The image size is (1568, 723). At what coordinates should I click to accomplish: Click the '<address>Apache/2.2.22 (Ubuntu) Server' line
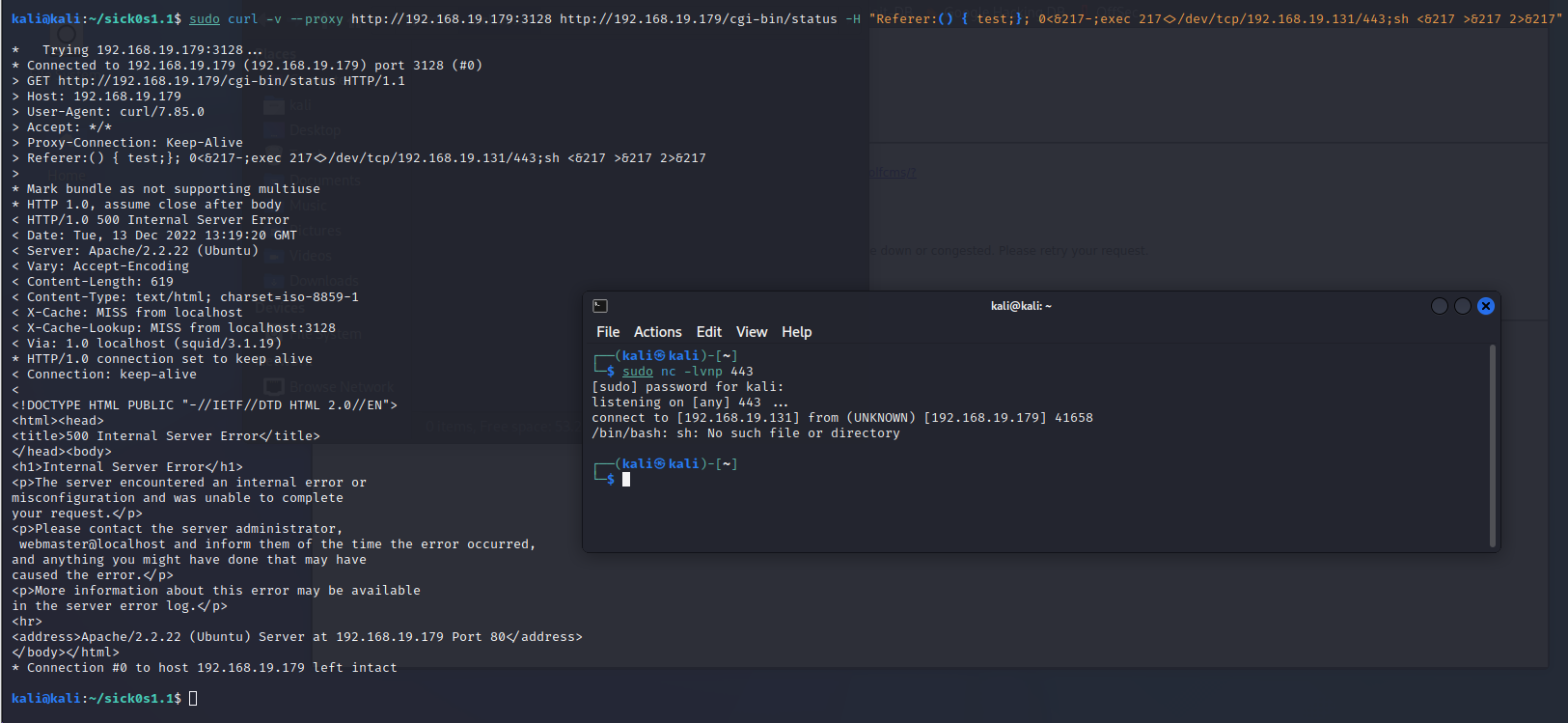297,636
